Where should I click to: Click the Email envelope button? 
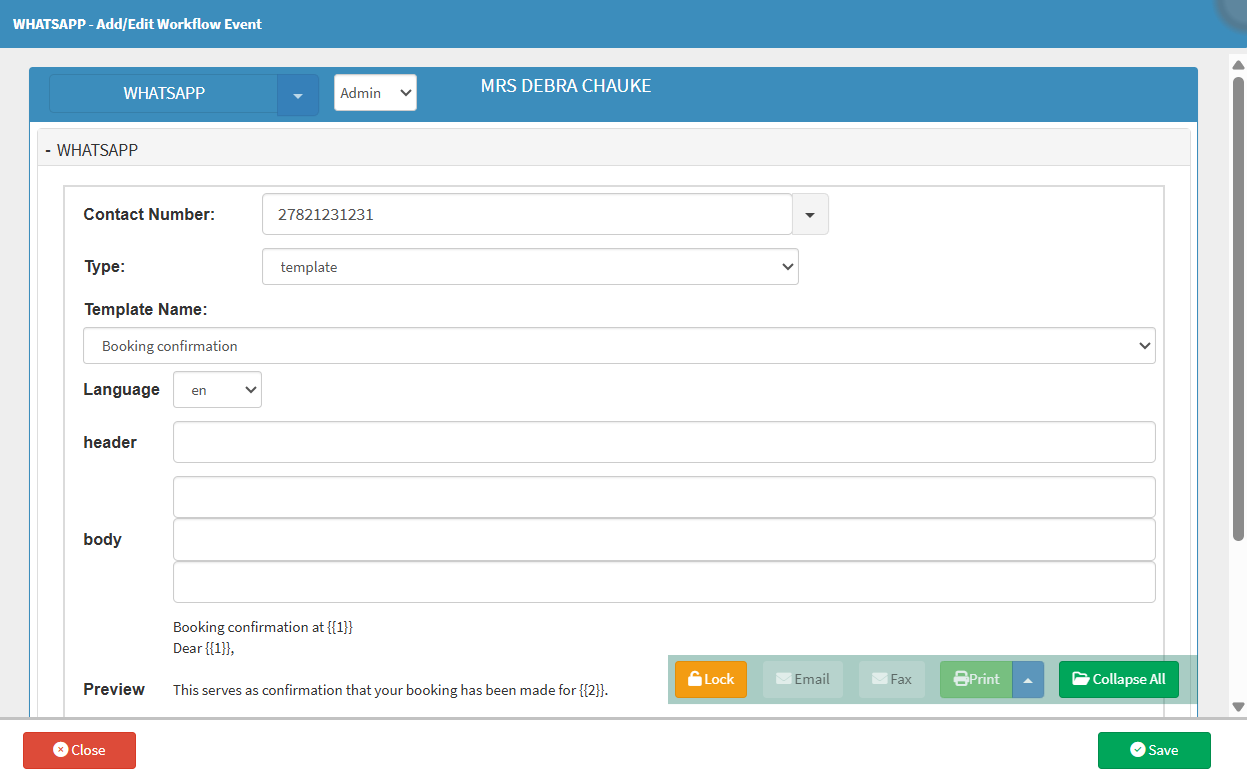[803, 679]
